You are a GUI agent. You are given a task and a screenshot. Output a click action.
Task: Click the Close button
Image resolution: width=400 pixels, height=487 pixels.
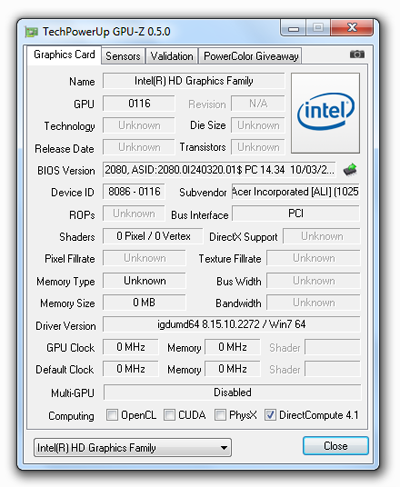point(336,446)
